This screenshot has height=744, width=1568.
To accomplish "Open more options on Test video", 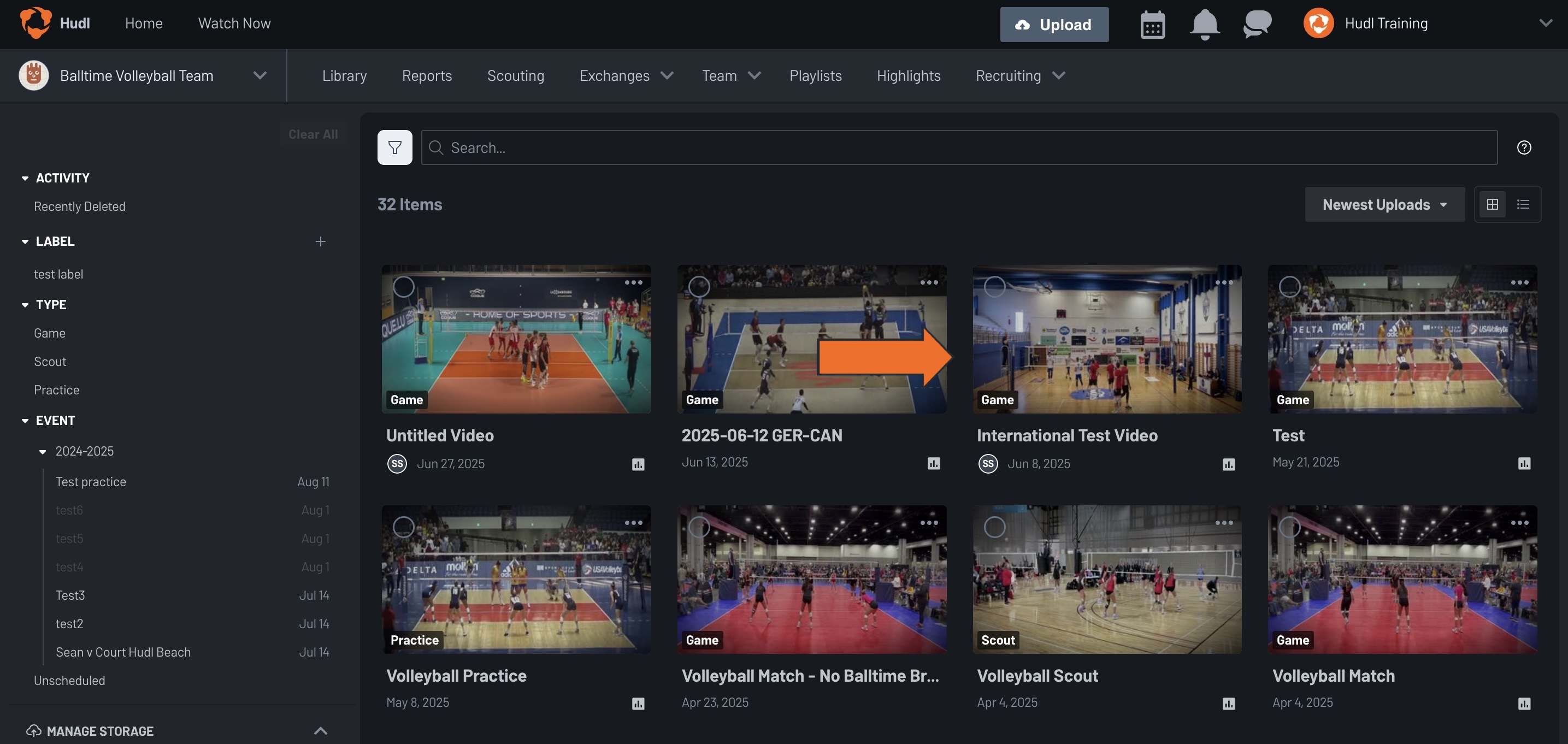I will click(x=1519, y=282).
